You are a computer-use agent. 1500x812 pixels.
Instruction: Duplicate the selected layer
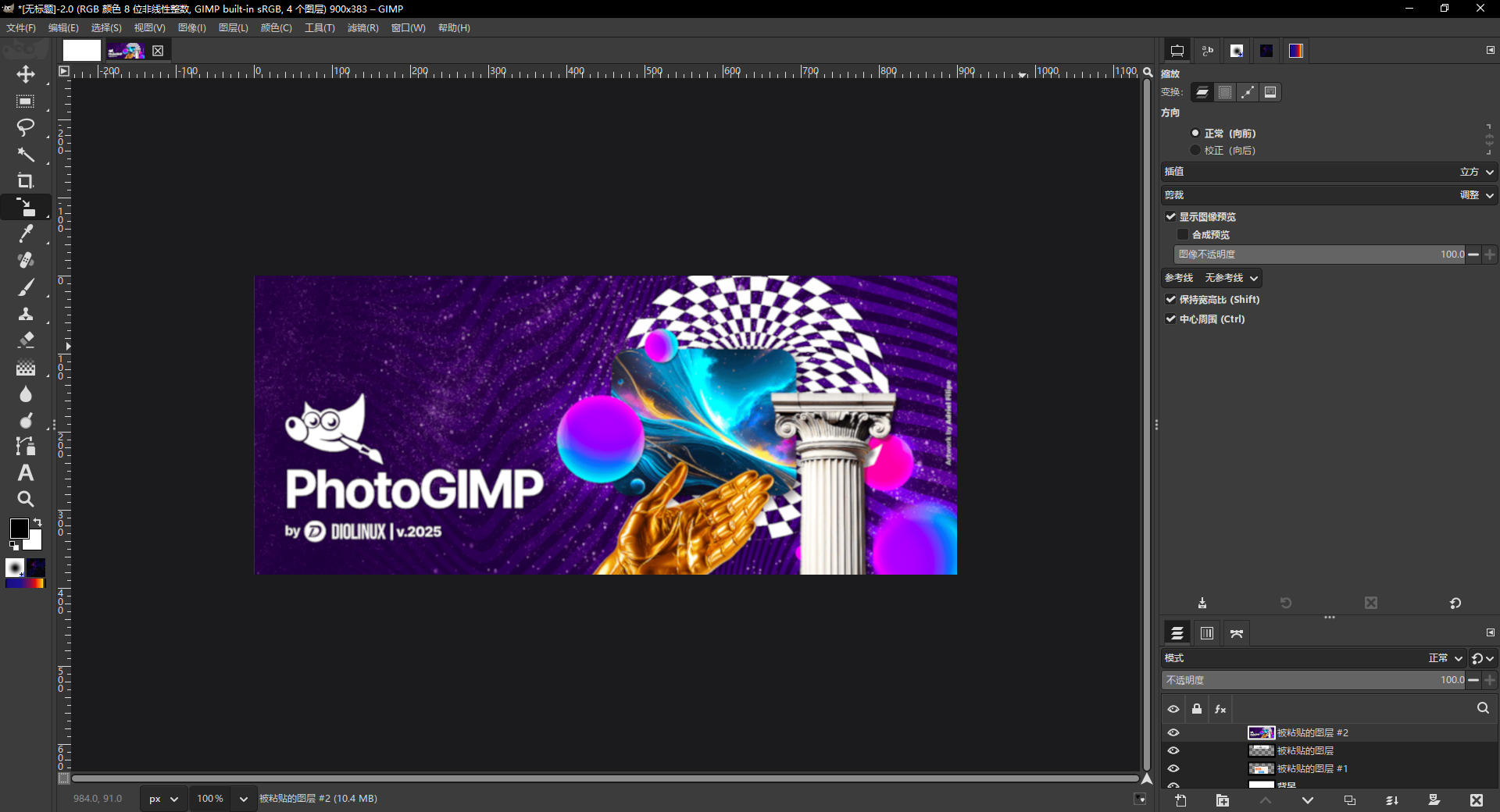[1349, 800]
